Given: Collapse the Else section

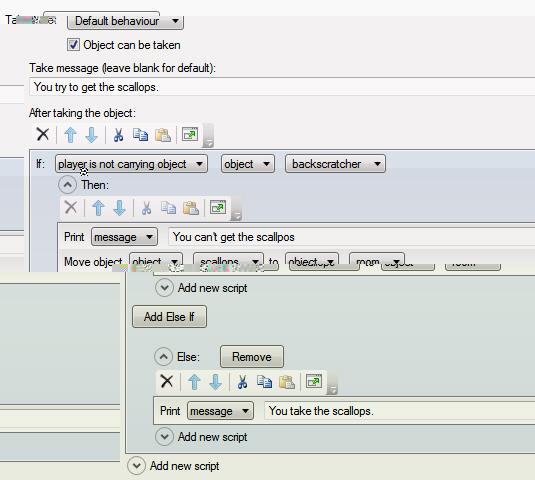Looking at the screenshot, I should (x=164, y=357).
